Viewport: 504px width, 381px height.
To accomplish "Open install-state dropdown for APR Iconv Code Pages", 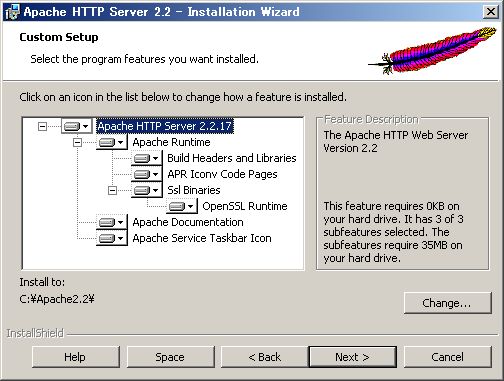I will (147, 174).
